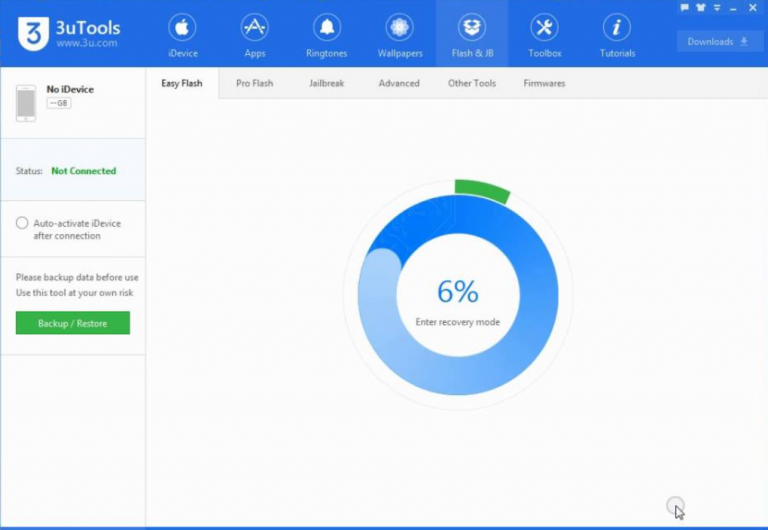768x530 pixels.
Task: Select the Flash & JB icon
Action: [472, 27]
